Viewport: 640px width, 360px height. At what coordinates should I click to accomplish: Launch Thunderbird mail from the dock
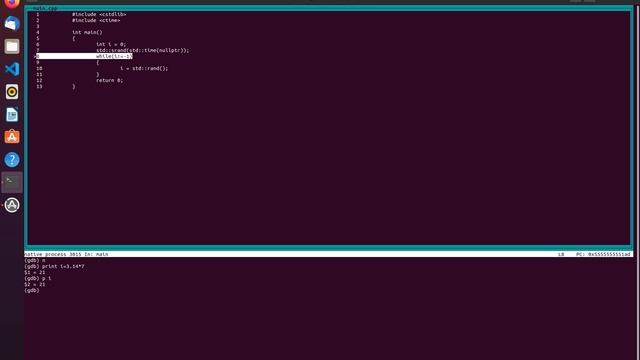(x=12, y=24)
